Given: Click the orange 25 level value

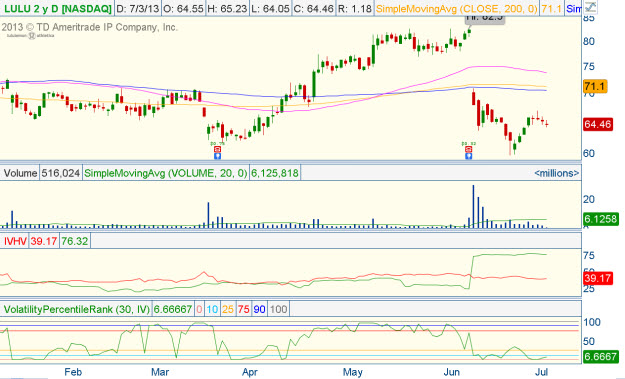Looking at the screenshot, I should coord(228,309).
